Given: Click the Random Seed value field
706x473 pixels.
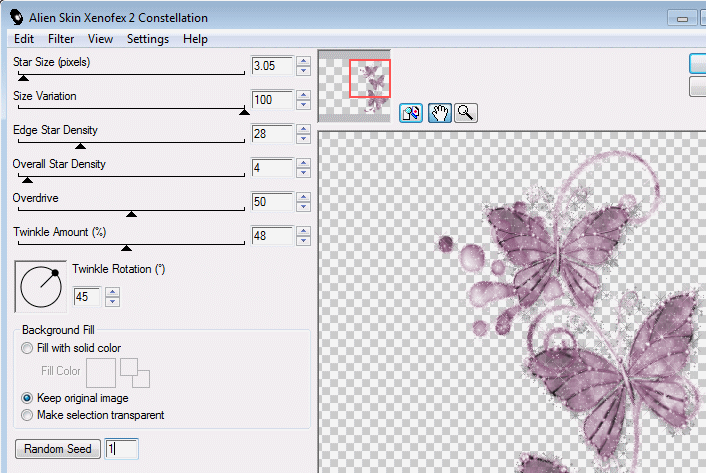Looking at the screenshot, I should pyautogui.click(x=122, y=449).
